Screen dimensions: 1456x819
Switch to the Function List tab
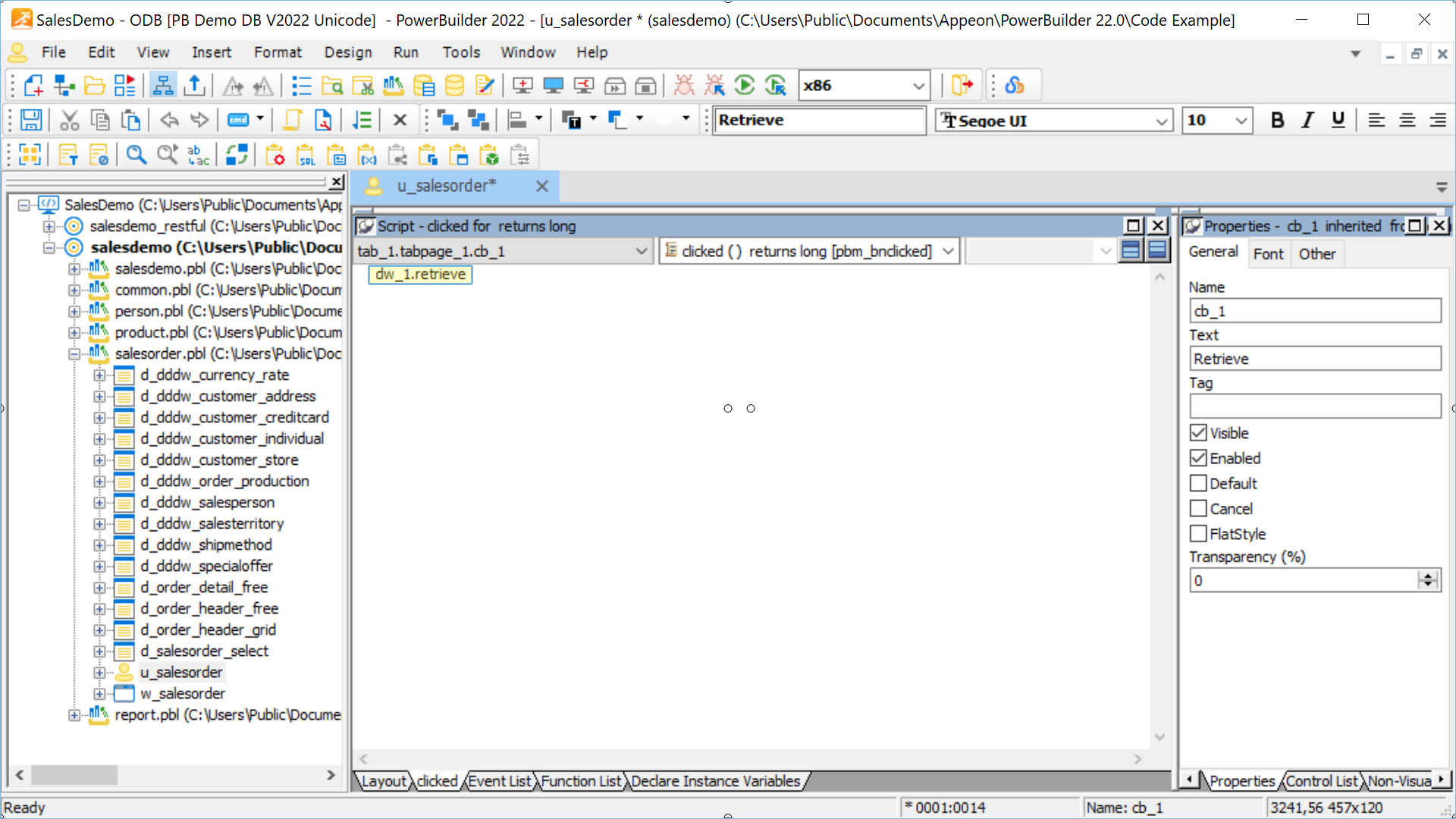(x=581, y=781)
